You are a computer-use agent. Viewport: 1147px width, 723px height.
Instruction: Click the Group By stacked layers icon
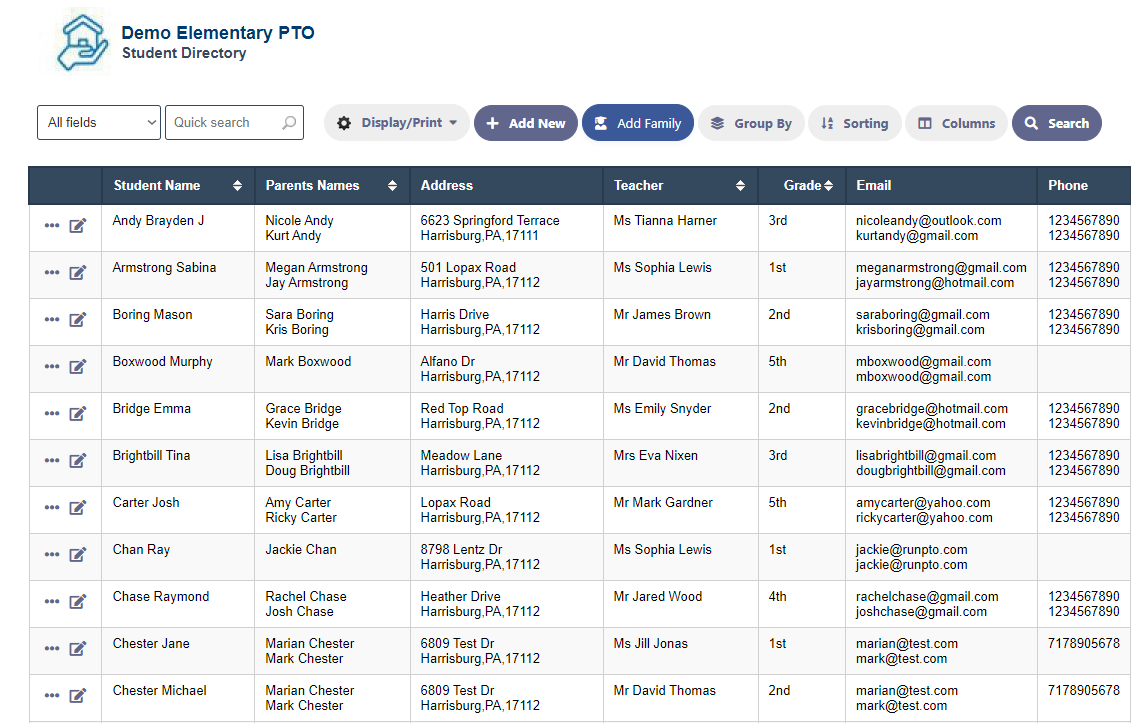click(x=718, y=122)
